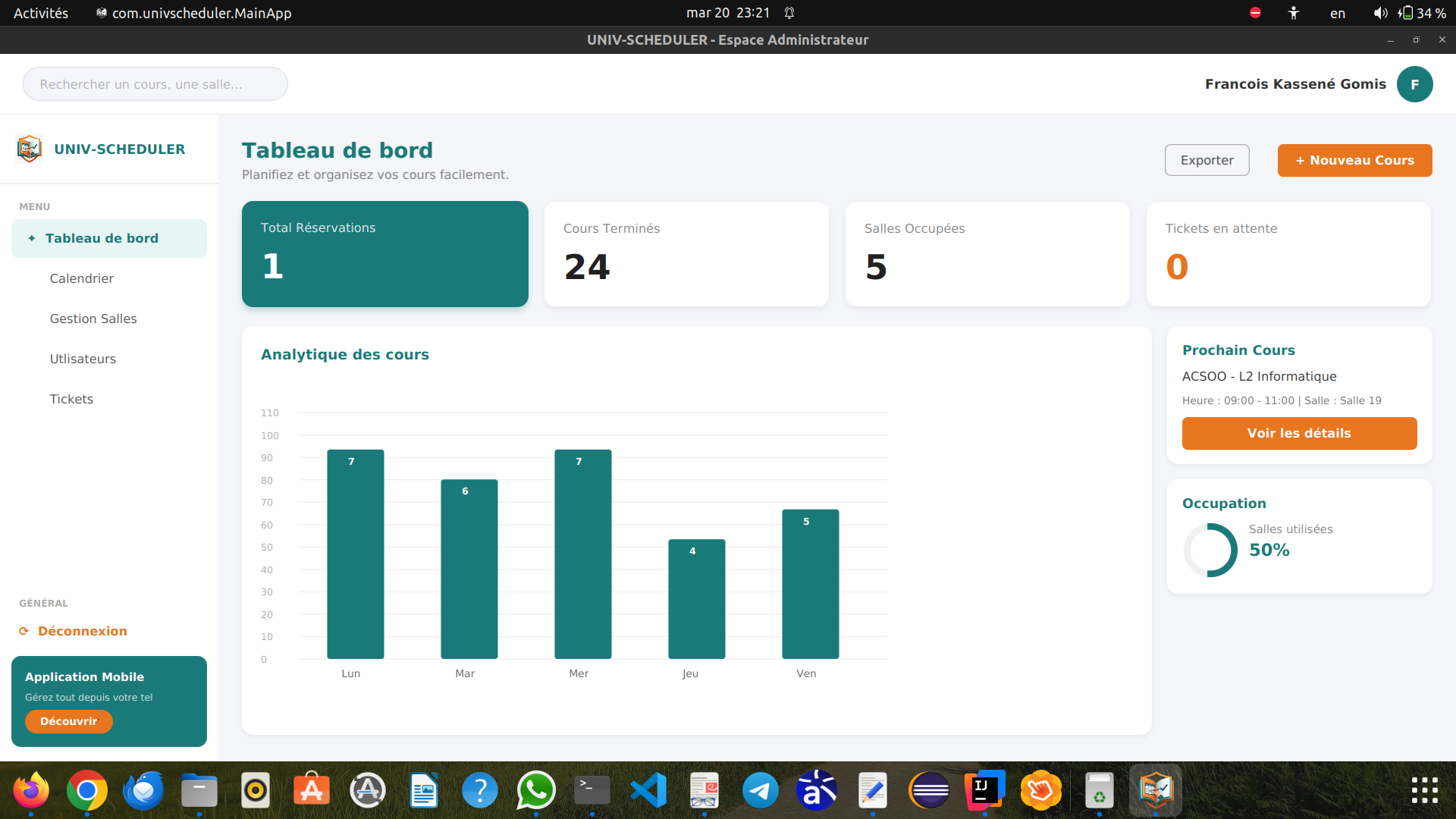
Task: Click the mar 20 23:21 clock
Action: 728,13
